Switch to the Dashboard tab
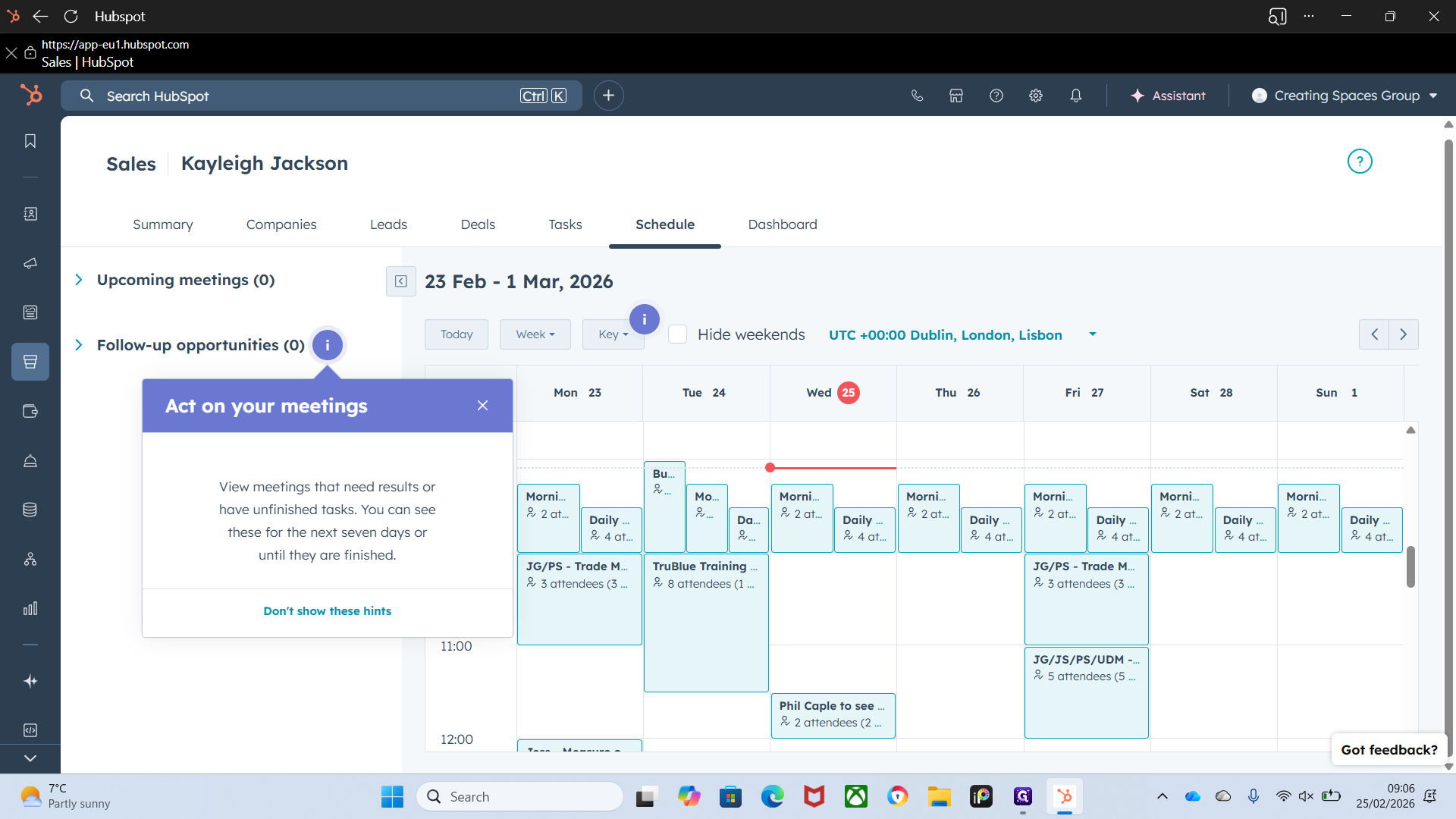This screenshot has width=1456, height=819. pyautogui.click(x=783, y=224)
